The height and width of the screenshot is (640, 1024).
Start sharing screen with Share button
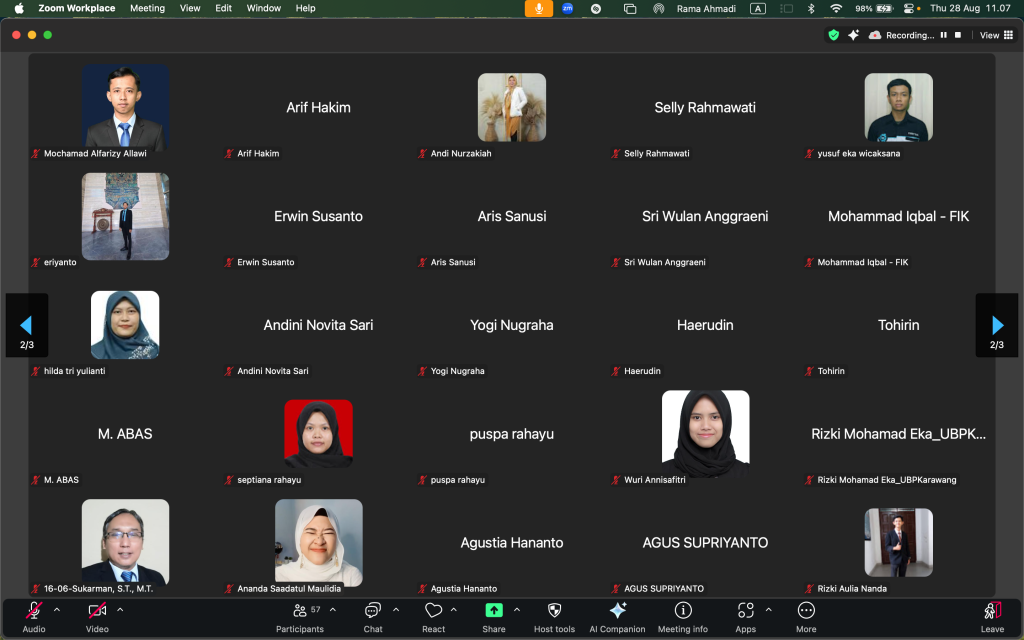[494, 616]
